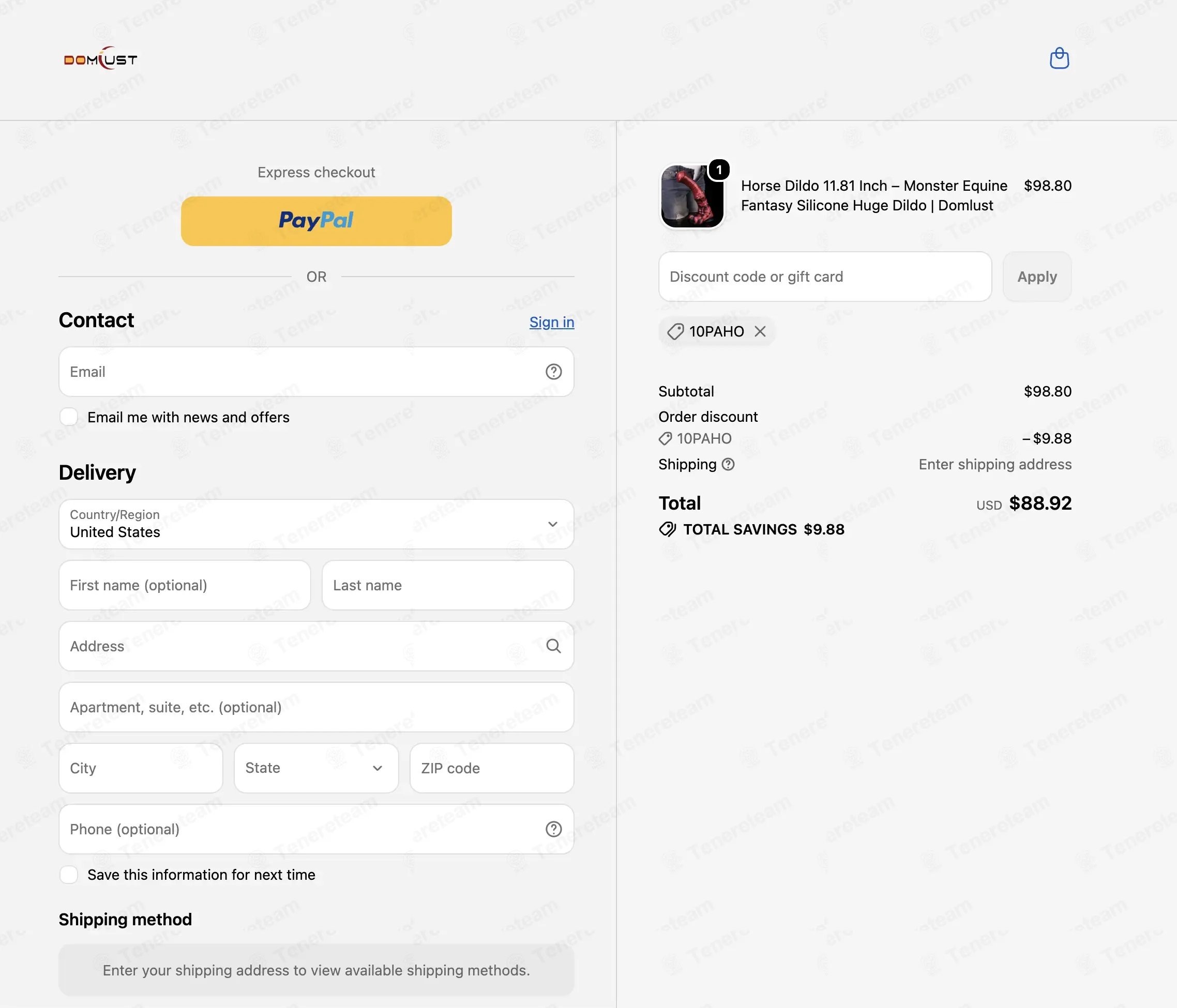Pay with PayPal express checkout
Screen dimensions: 1177x1008
coord(316,221)
